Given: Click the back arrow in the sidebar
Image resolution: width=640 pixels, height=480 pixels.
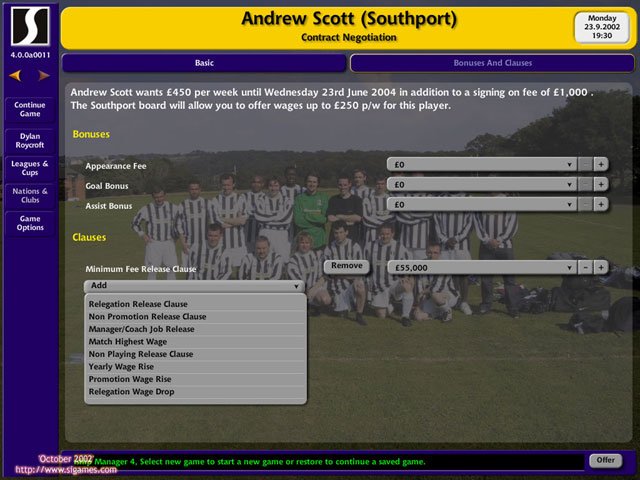Looking at the screenshot, I should coord(15,76).
